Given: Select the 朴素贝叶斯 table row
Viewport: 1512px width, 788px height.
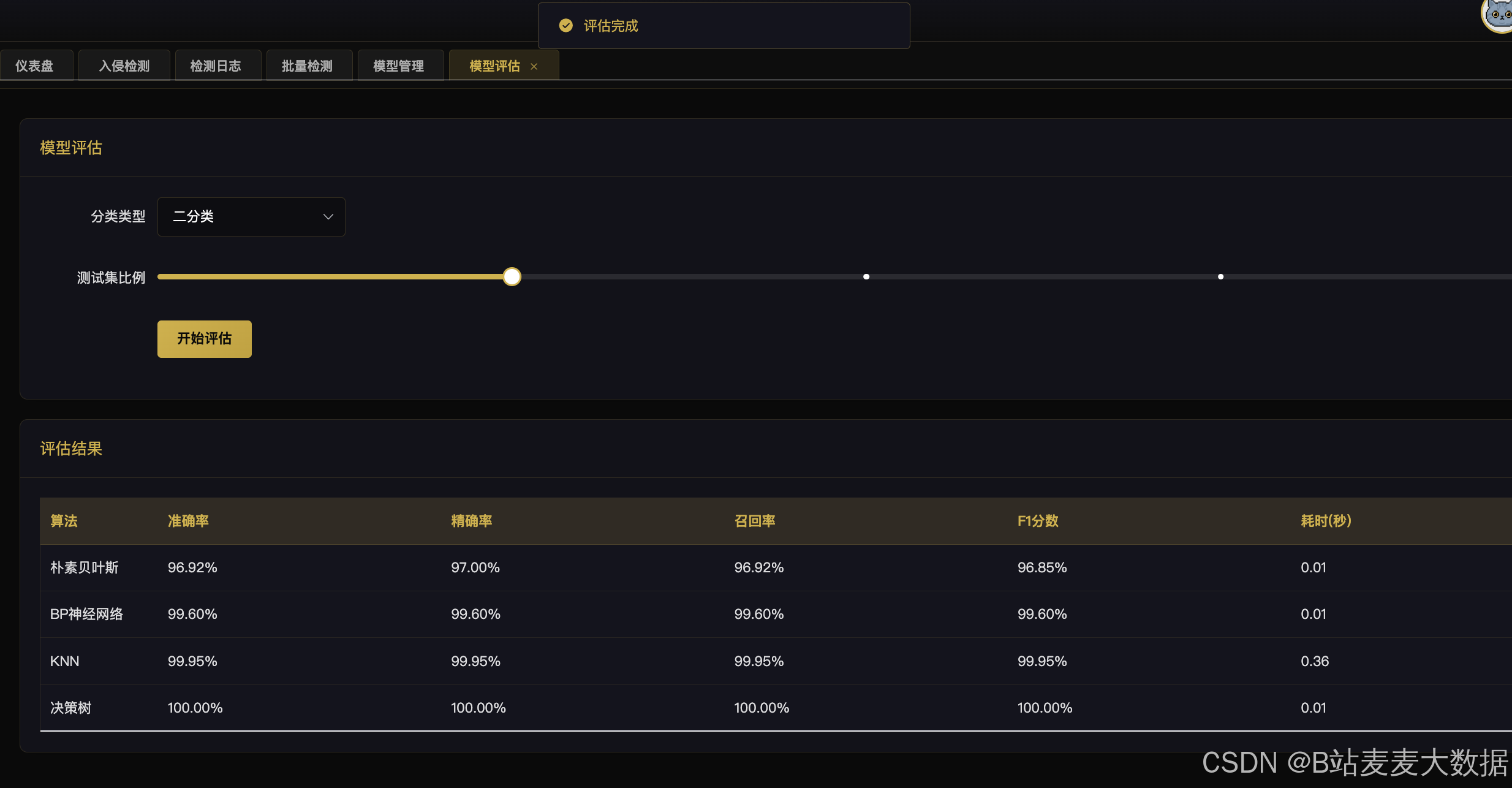Looking at the screenshot, I should [x=85, y=568].
